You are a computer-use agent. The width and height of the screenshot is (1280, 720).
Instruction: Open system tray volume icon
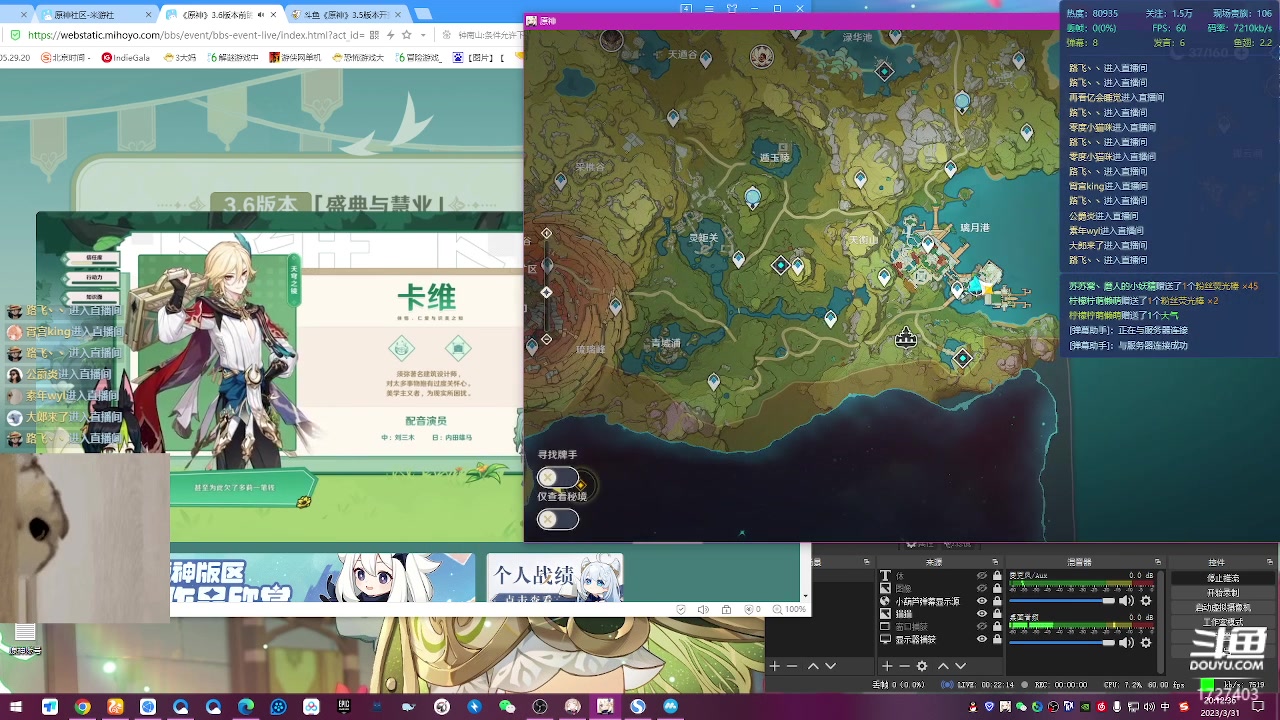tap(1149, 707)
